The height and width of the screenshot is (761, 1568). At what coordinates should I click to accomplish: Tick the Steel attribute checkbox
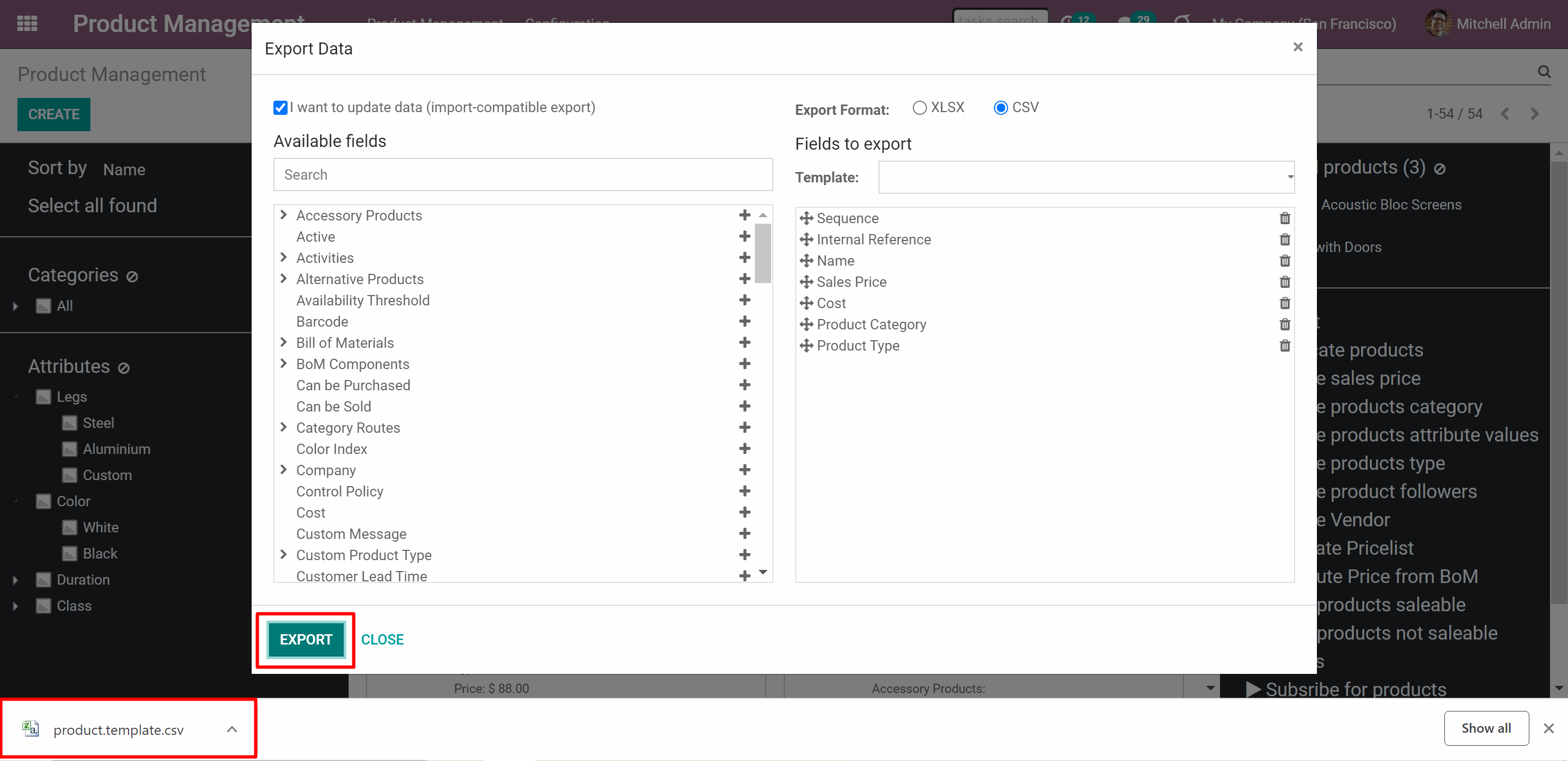pyautogui.click(x=69, y=424)
